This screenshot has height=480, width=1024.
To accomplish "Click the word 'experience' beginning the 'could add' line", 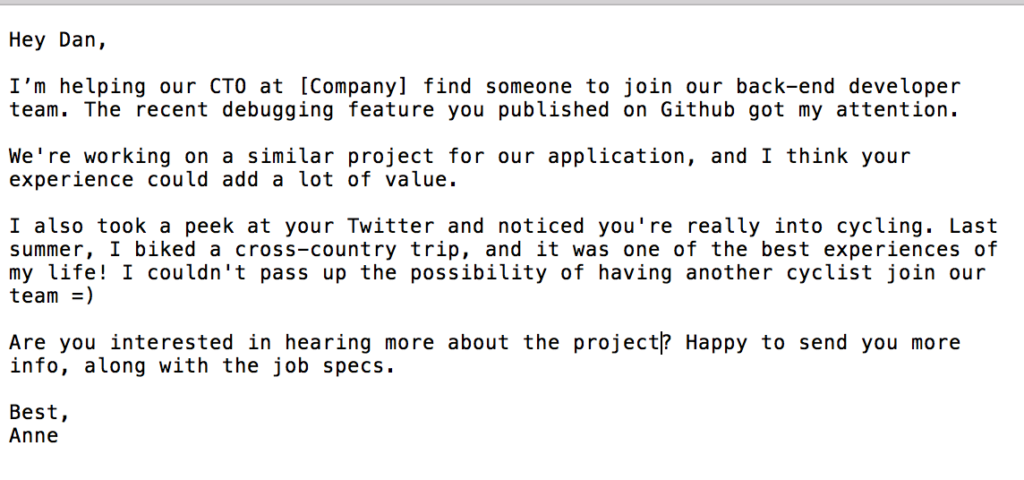I will point(71,180).
